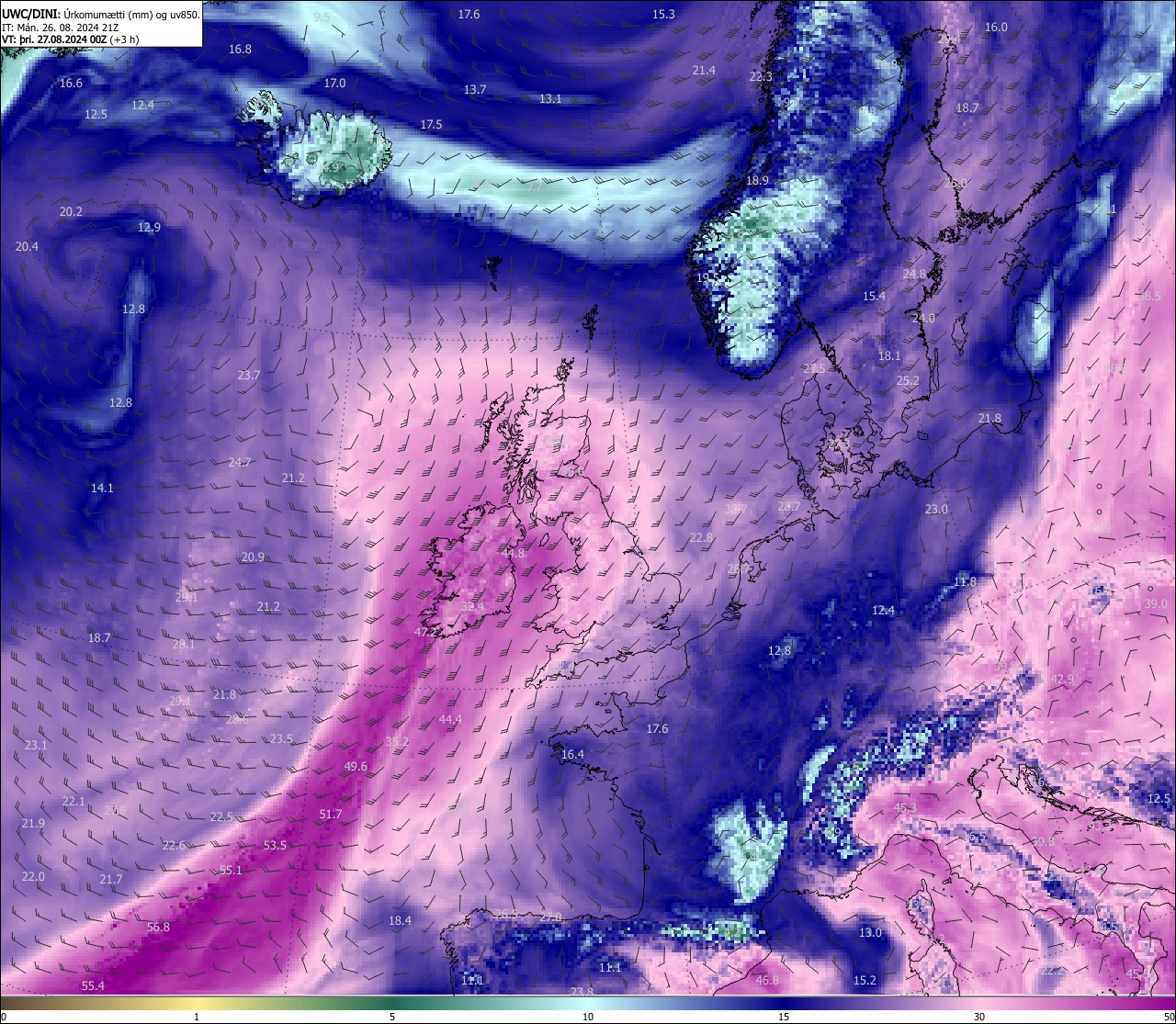Click the 23.8 value at the bottom
The image size is (1176, 1024).
tap(582, 991)
